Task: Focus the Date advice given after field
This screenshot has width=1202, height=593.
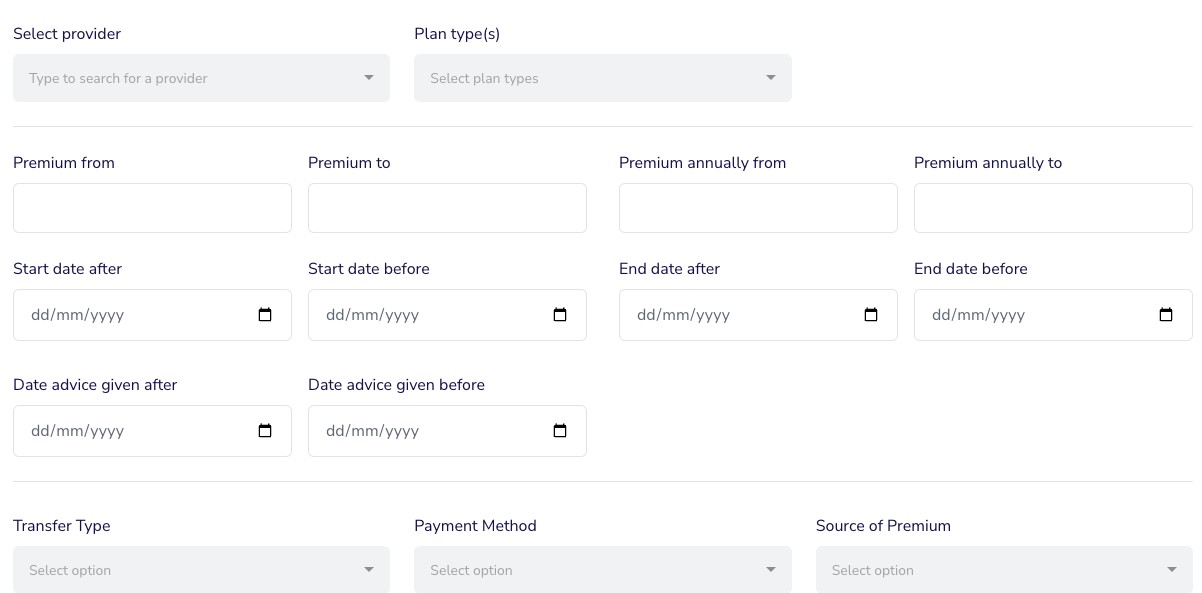Action: [x=120, y=431]
